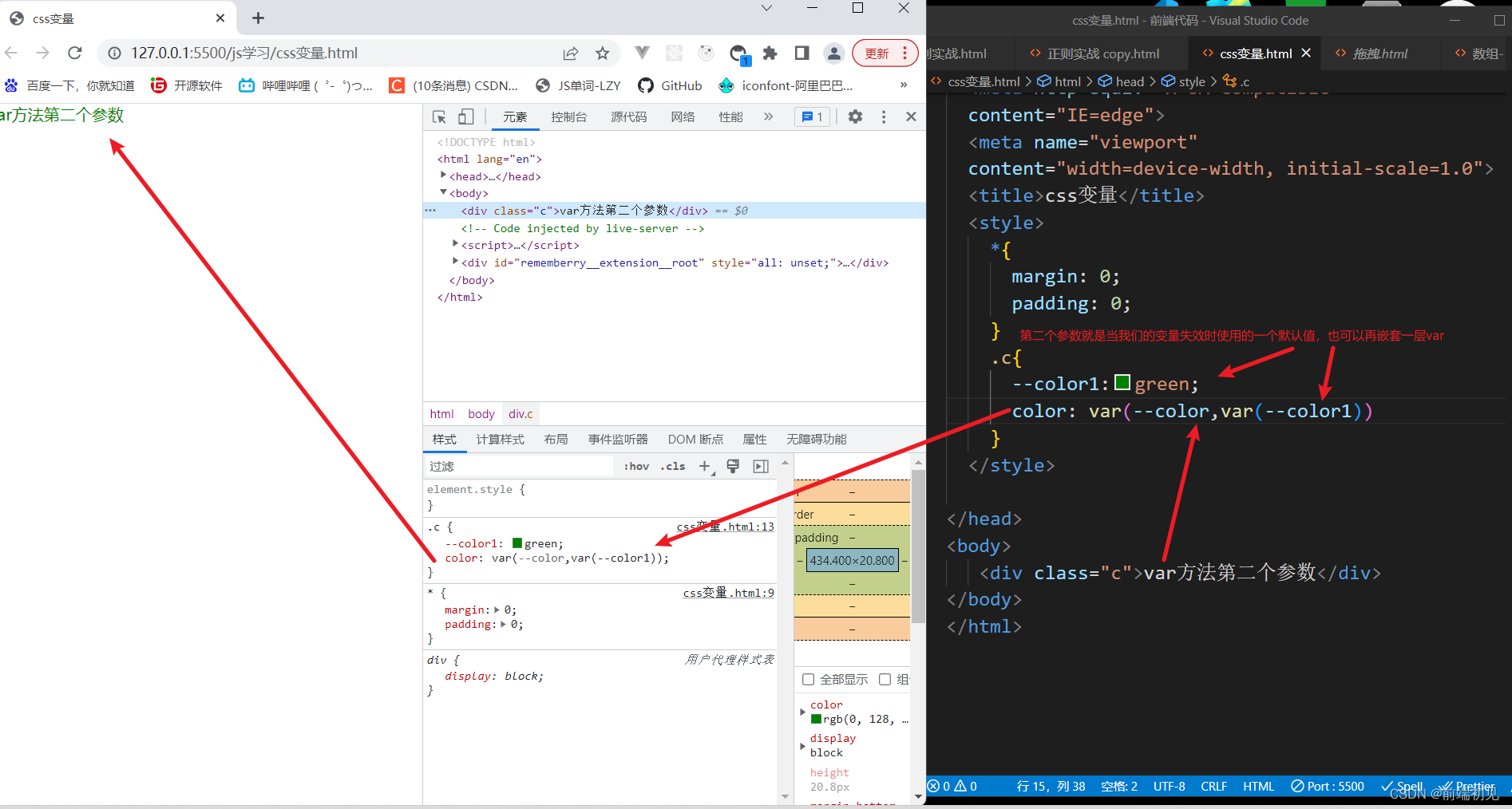Click the styles filter input field
The height and width of the screenshot is (809, 1512).
point(519,466)
